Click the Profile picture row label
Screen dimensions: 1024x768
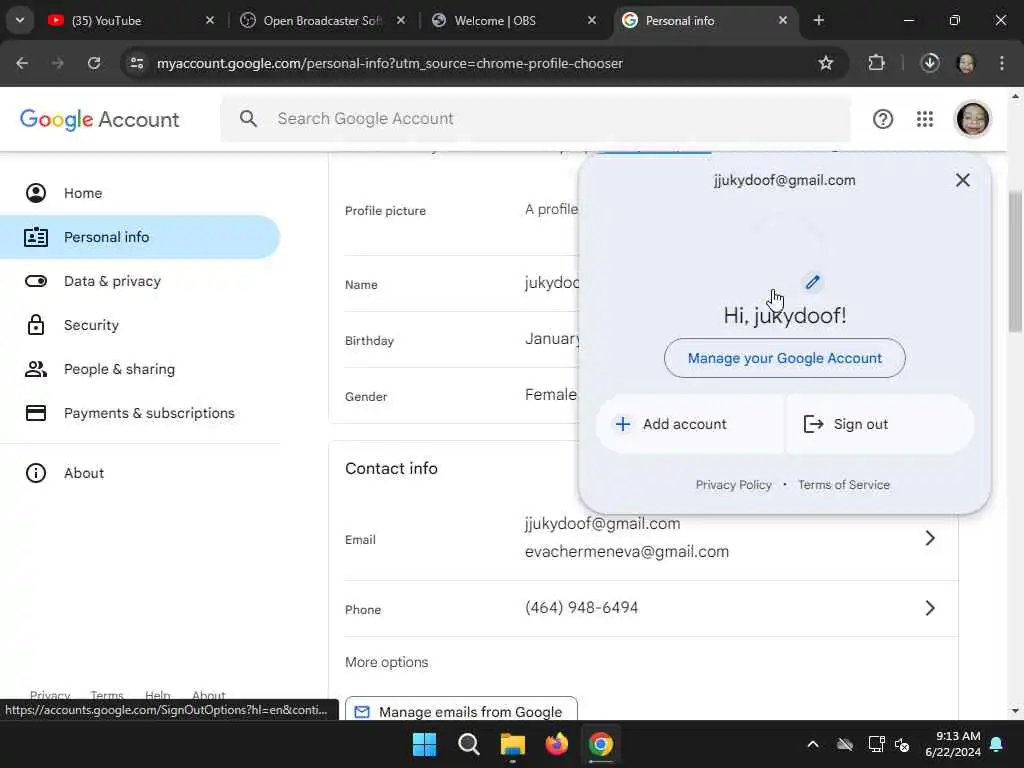tap(385, 211)
